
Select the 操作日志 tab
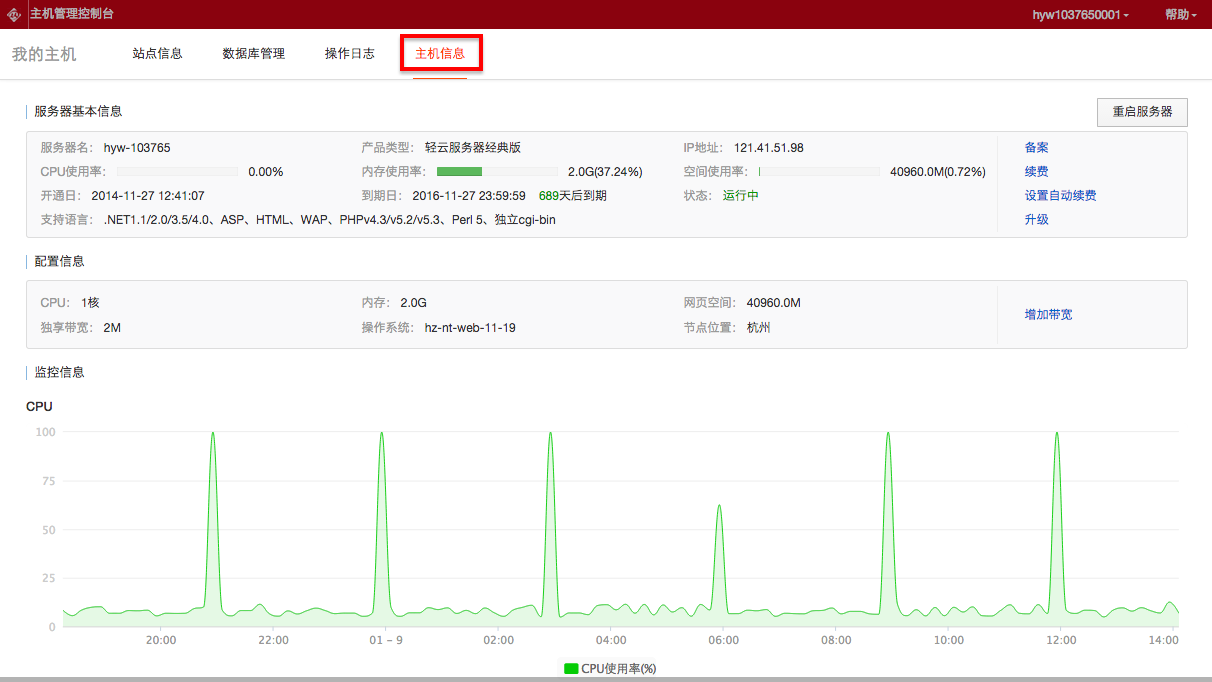point(349,54)
